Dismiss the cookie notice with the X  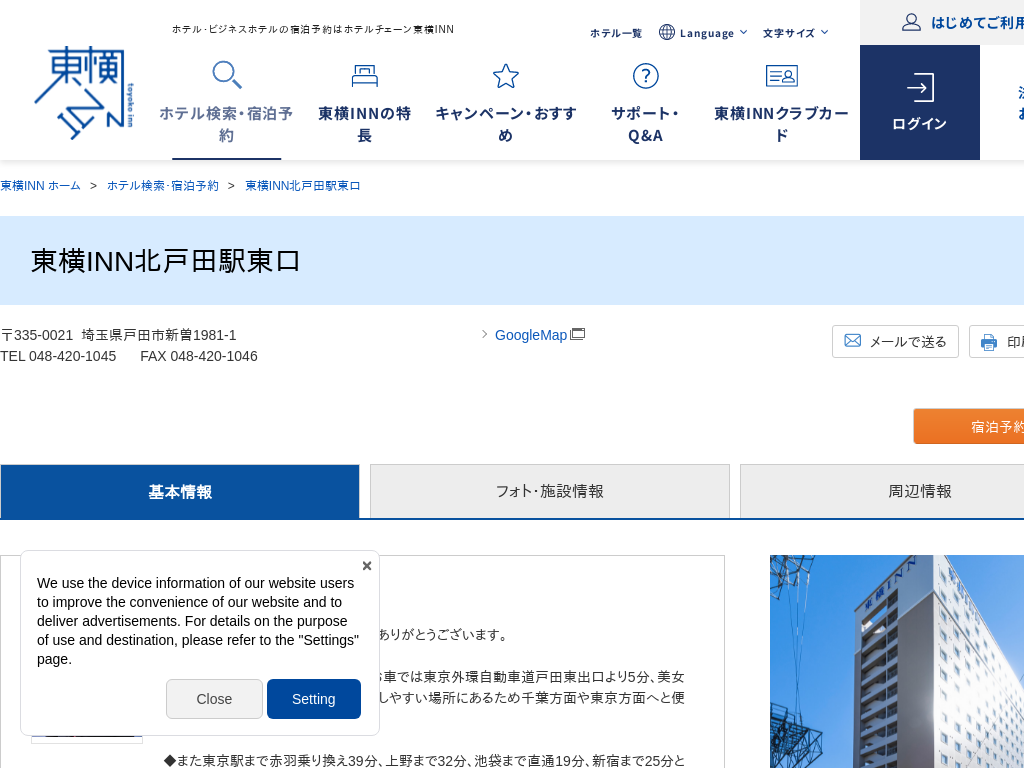click(x=367, y=566)
